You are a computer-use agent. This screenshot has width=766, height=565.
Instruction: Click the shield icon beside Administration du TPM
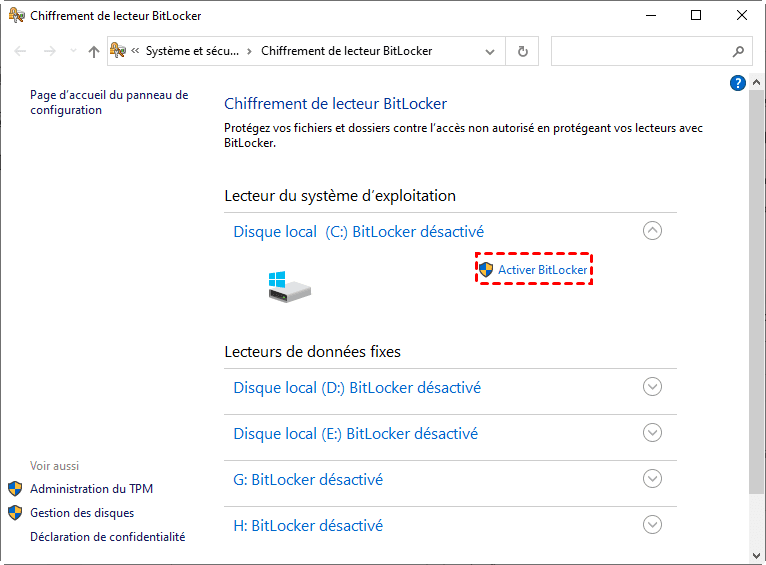15,489
